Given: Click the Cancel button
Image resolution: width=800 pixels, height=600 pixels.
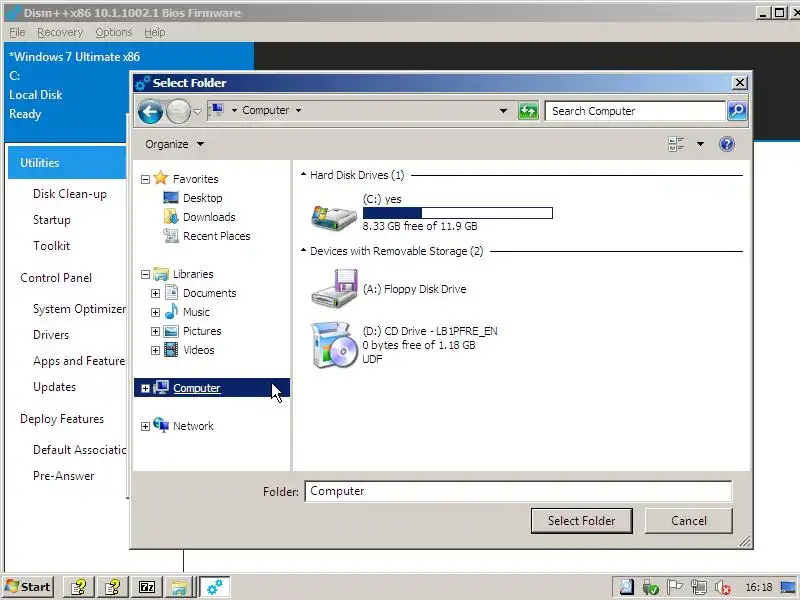Looking at the screenshot, I should [x=689, y=521].
